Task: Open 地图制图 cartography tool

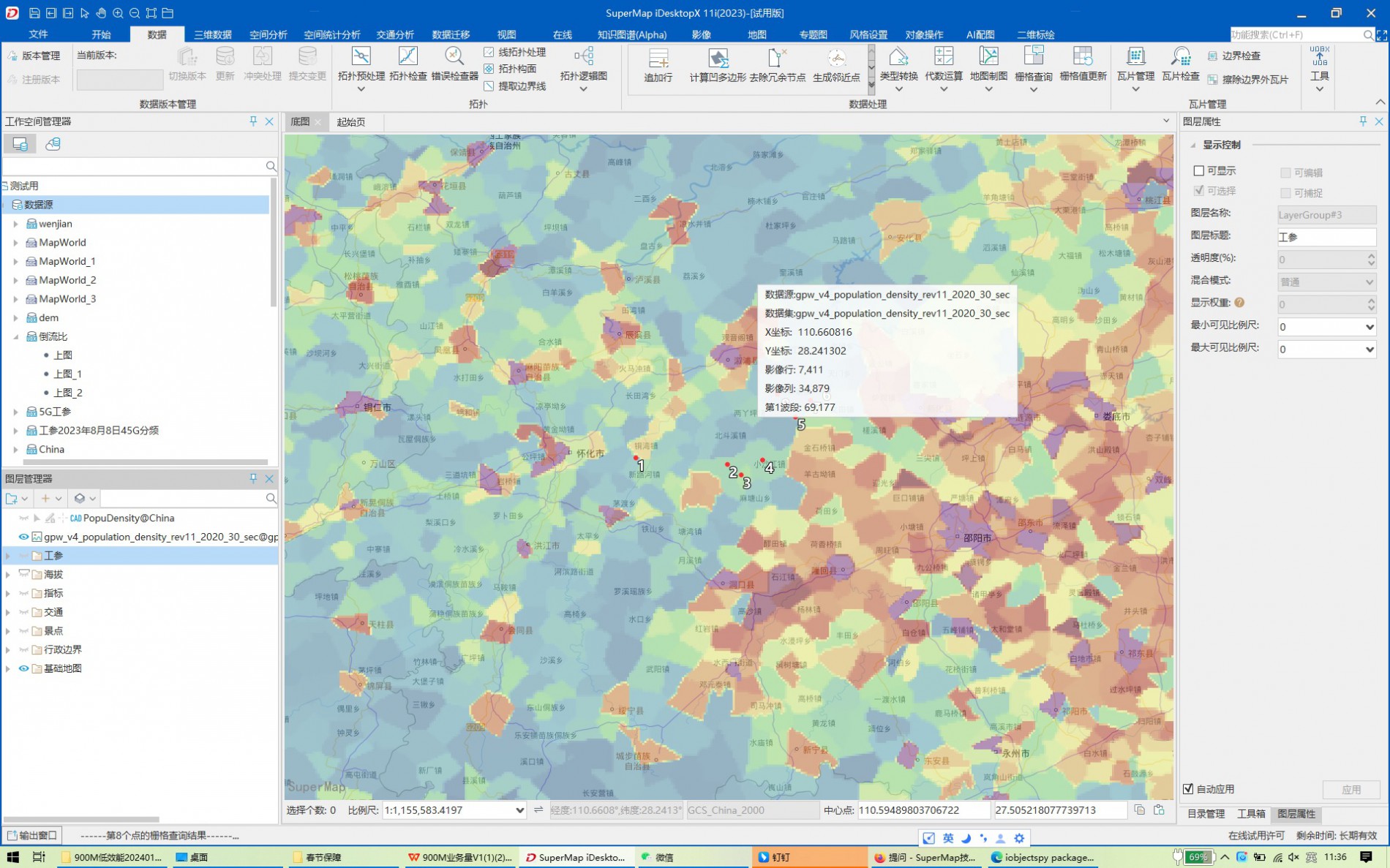Action: point(988,68)
